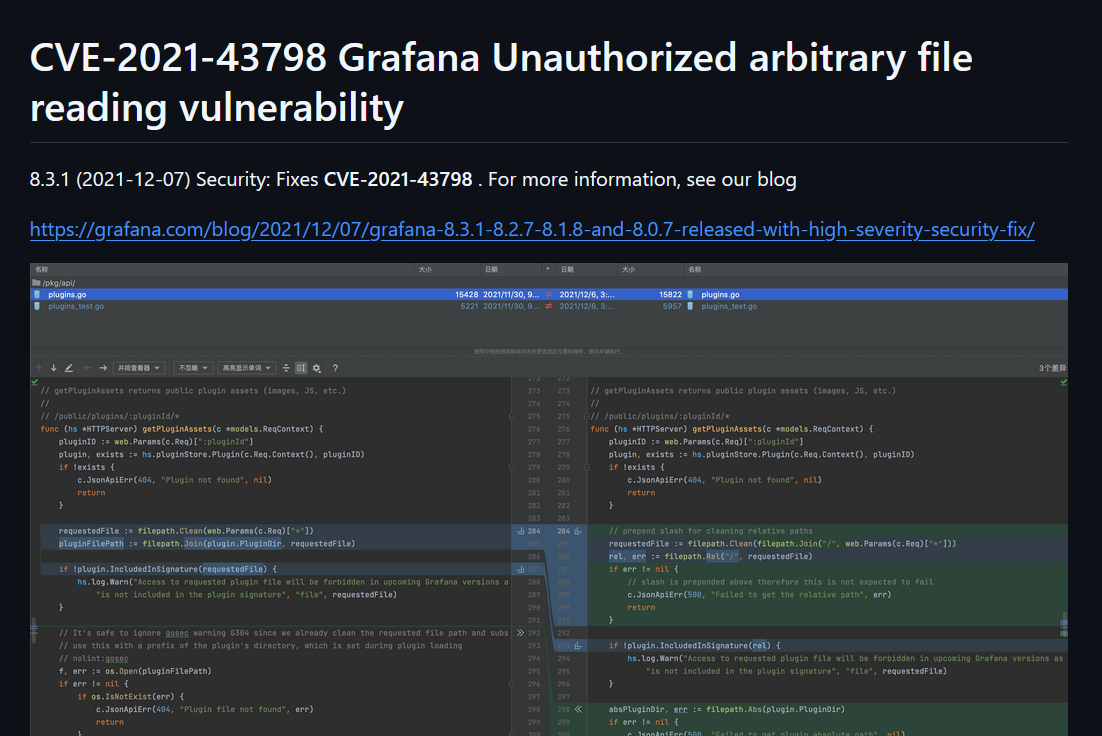Open the diff settings gear icon

(x=317, y=368)
